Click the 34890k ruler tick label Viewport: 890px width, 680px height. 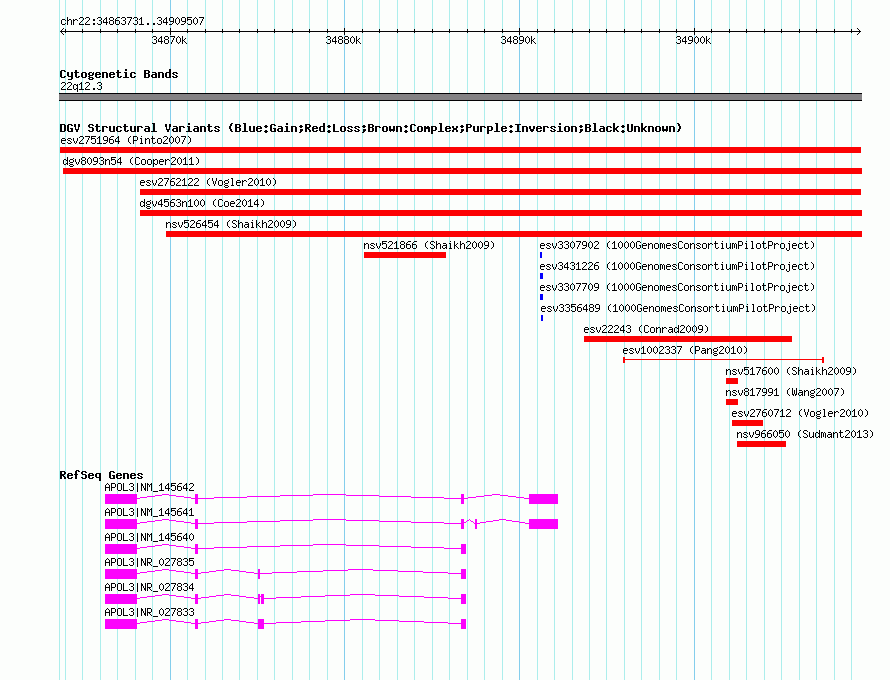click(x=518, y=40)
